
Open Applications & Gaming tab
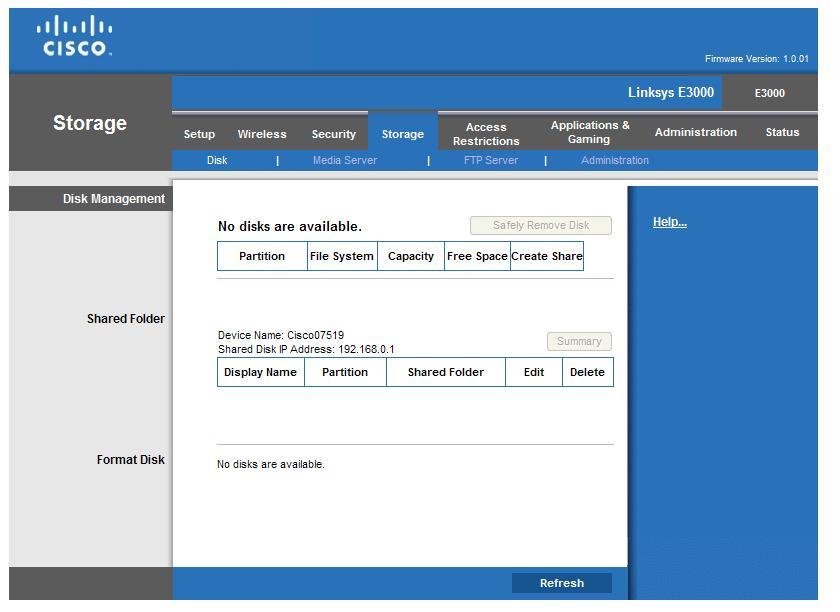click(x=590, y=132)
